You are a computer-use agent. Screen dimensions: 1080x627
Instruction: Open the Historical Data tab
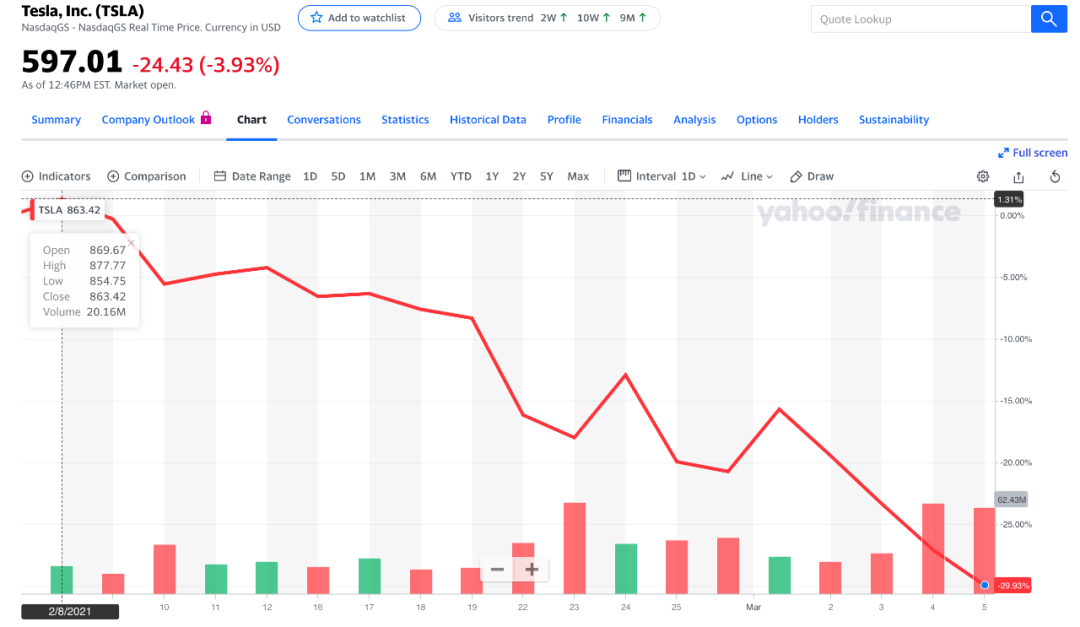488,120
